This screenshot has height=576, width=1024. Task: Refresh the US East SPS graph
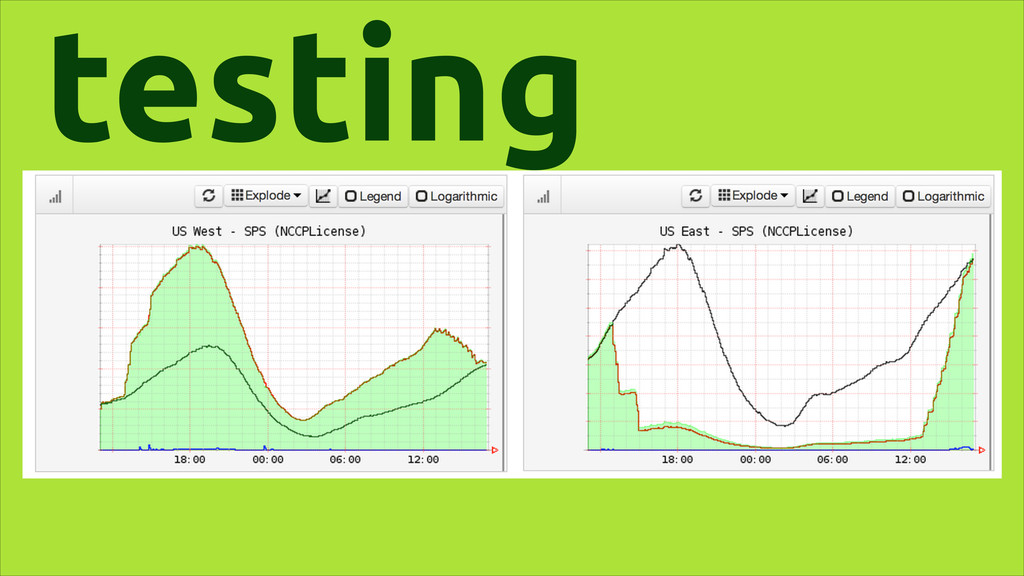pos(696,196)
